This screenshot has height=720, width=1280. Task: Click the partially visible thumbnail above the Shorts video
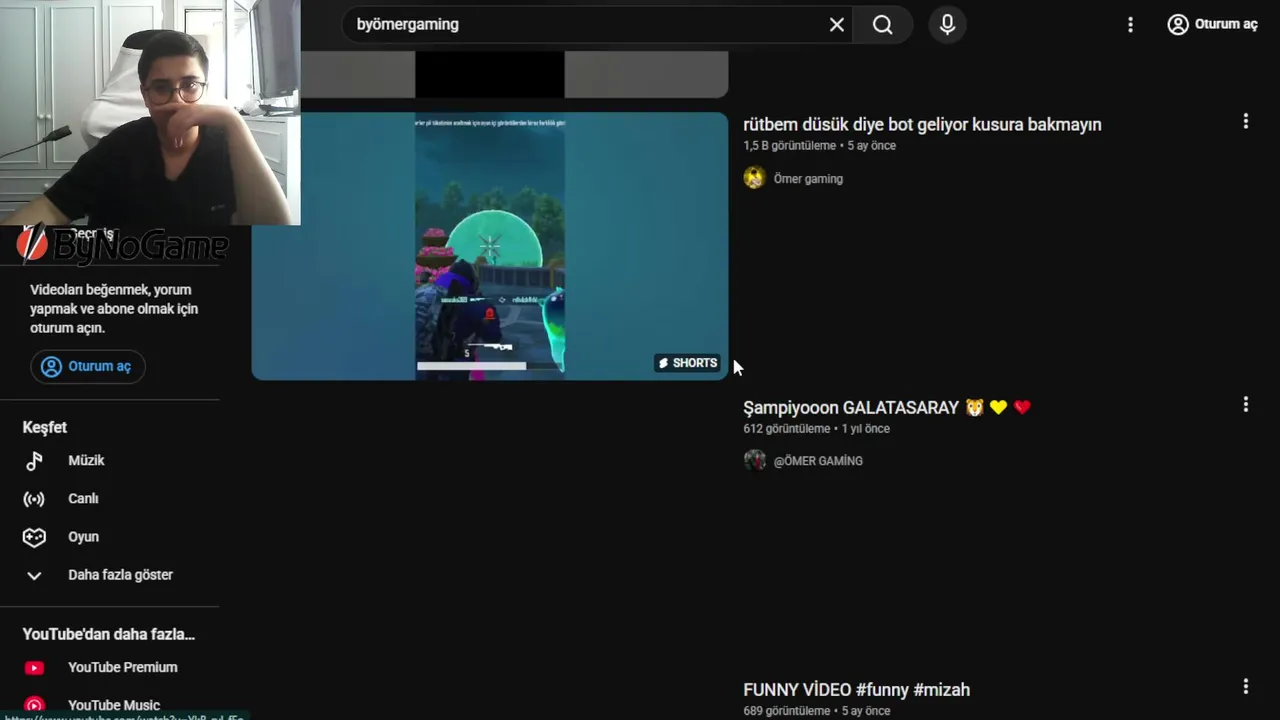pyautogui.click(x=514, y=75)
